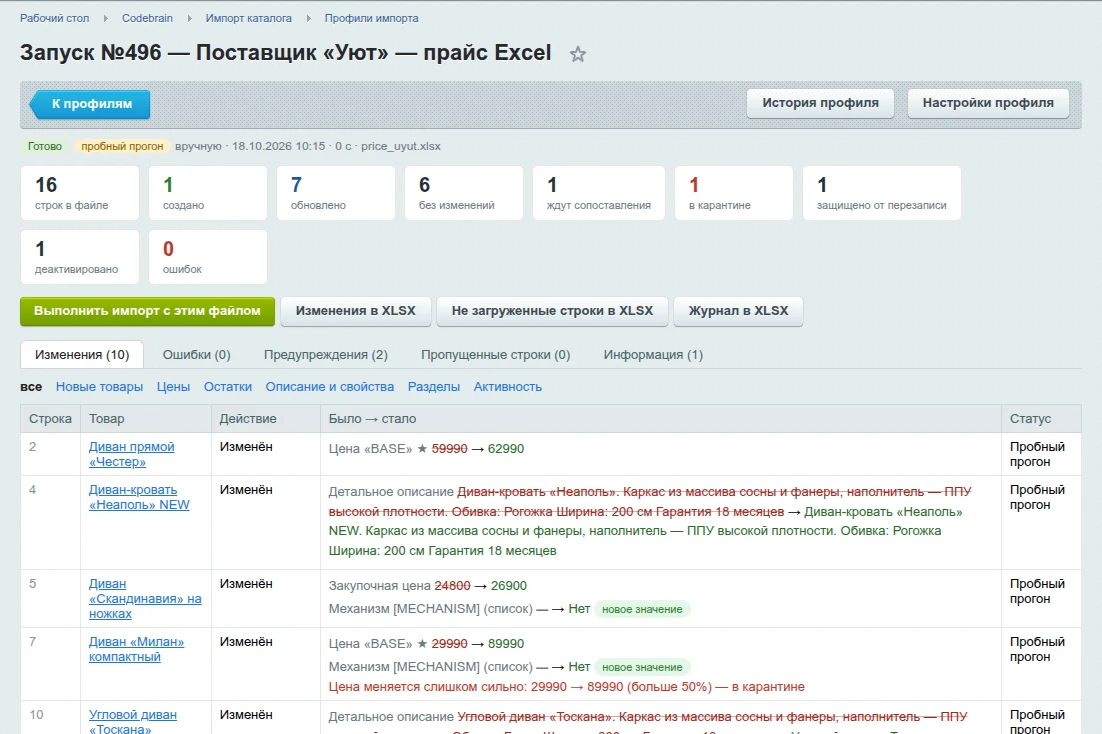Download «Не загруженные строки в XLSX»
This screenshot has height=734, width=1102.
coord(552,311)
